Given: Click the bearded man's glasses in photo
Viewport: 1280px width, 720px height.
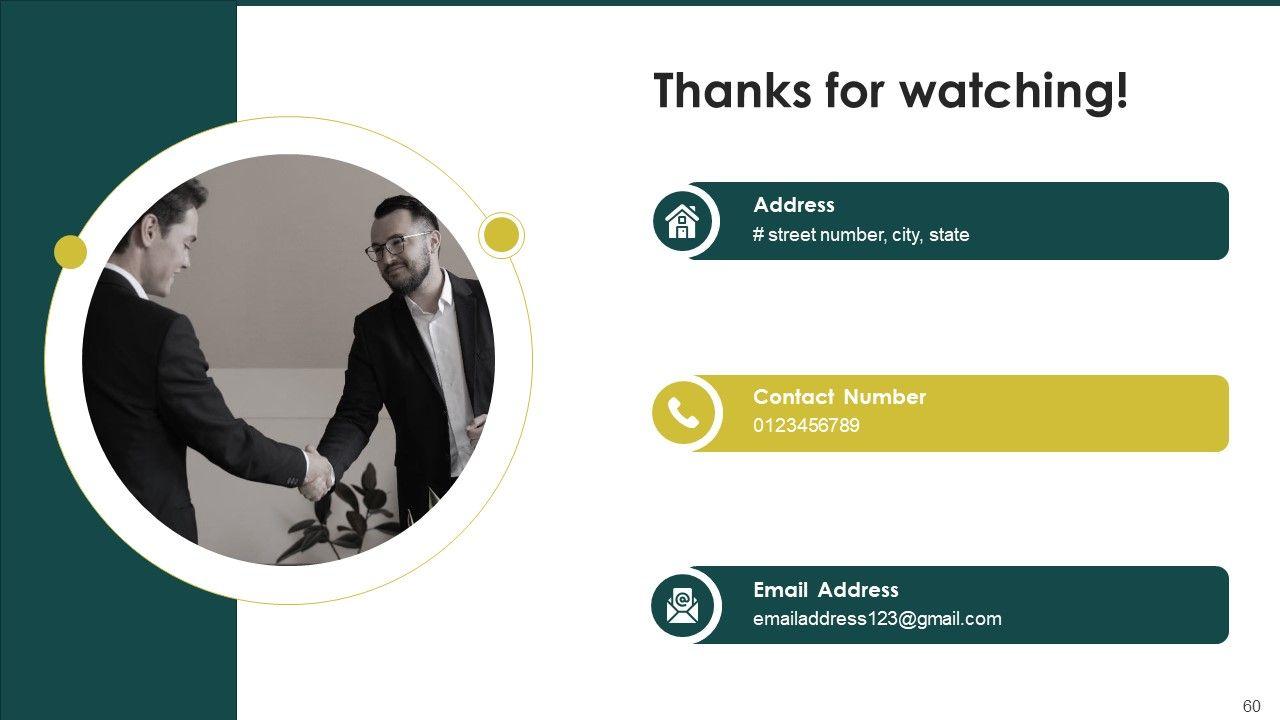Looking at the screenshot, I should pos(398,246).
